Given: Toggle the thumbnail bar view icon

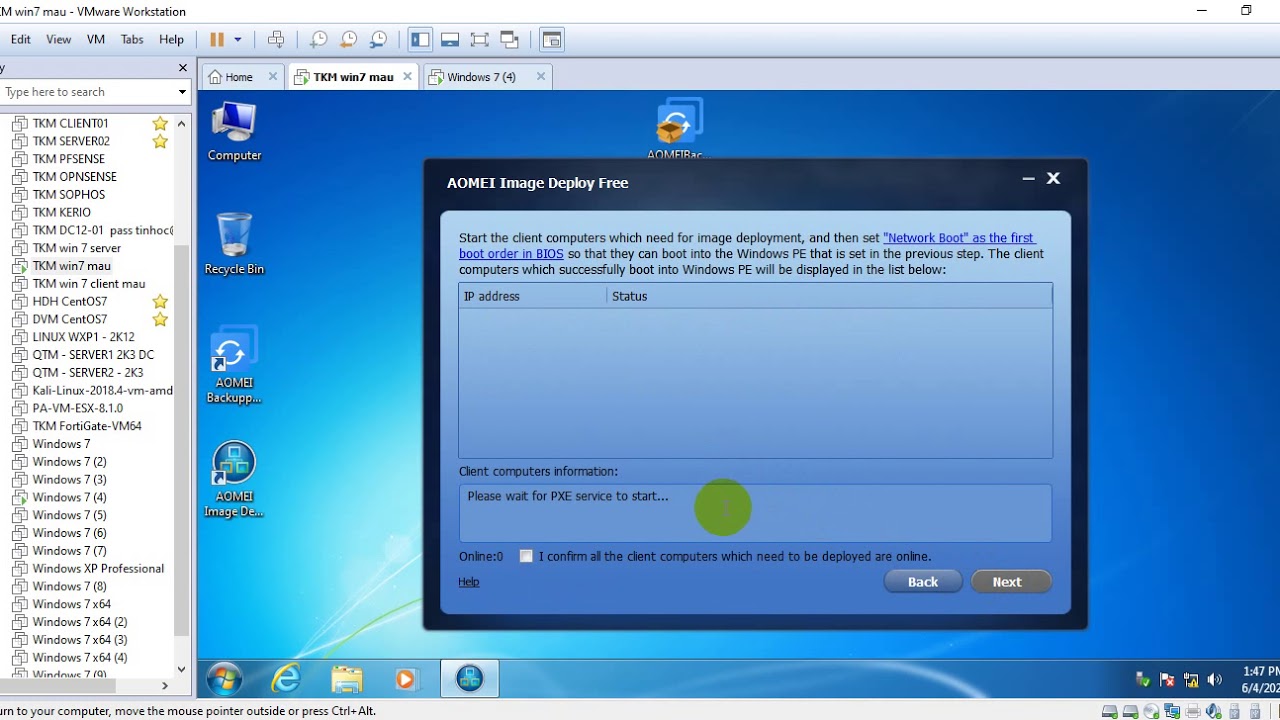Looking at the screenshot, I should click(x=450, y=40).
